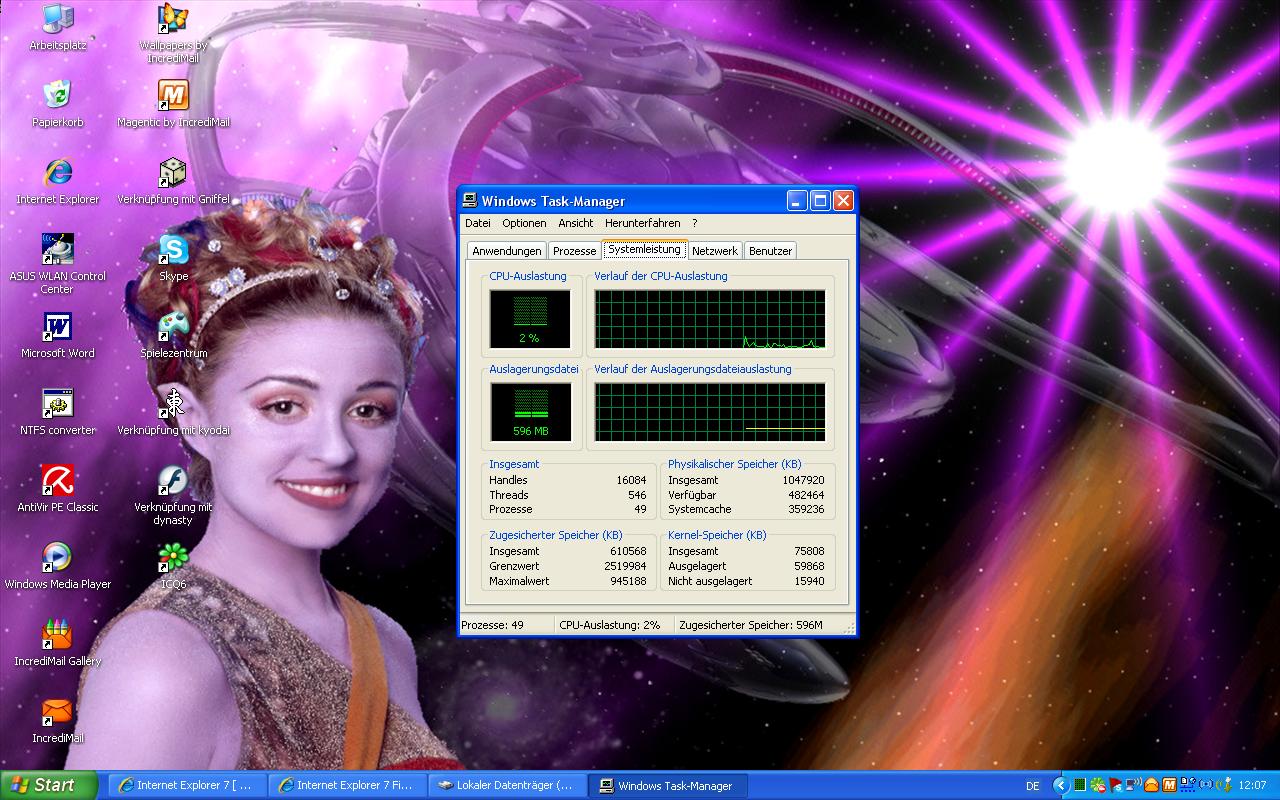The height and width of the screenshot is (800, 1280).
Task: Switch to Lokaler Datenträger taskbar window
Action: pos(508,785)
